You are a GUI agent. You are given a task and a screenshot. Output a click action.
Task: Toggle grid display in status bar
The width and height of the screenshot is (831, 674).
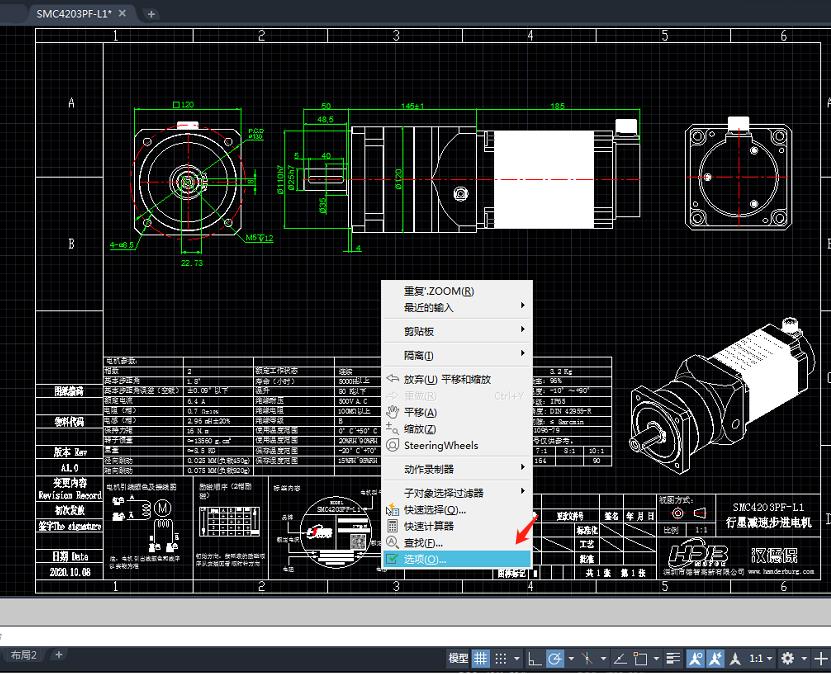click(x=481, y=658)
